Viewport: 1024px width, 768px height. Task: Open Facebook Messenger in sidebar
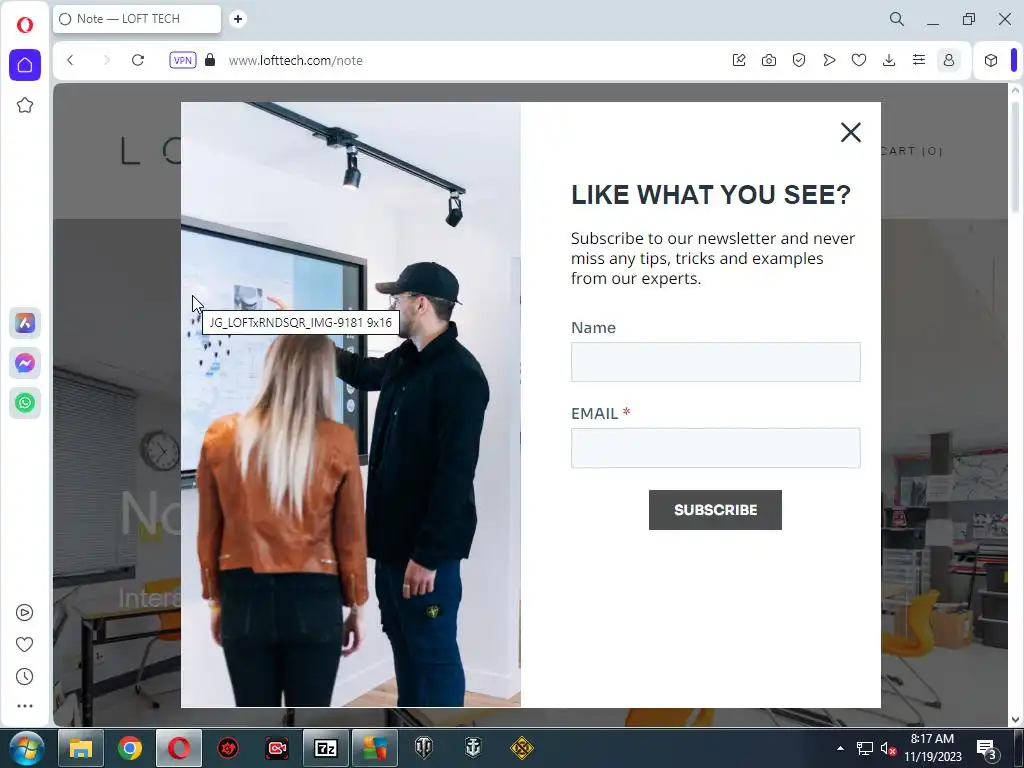(25, 363)
